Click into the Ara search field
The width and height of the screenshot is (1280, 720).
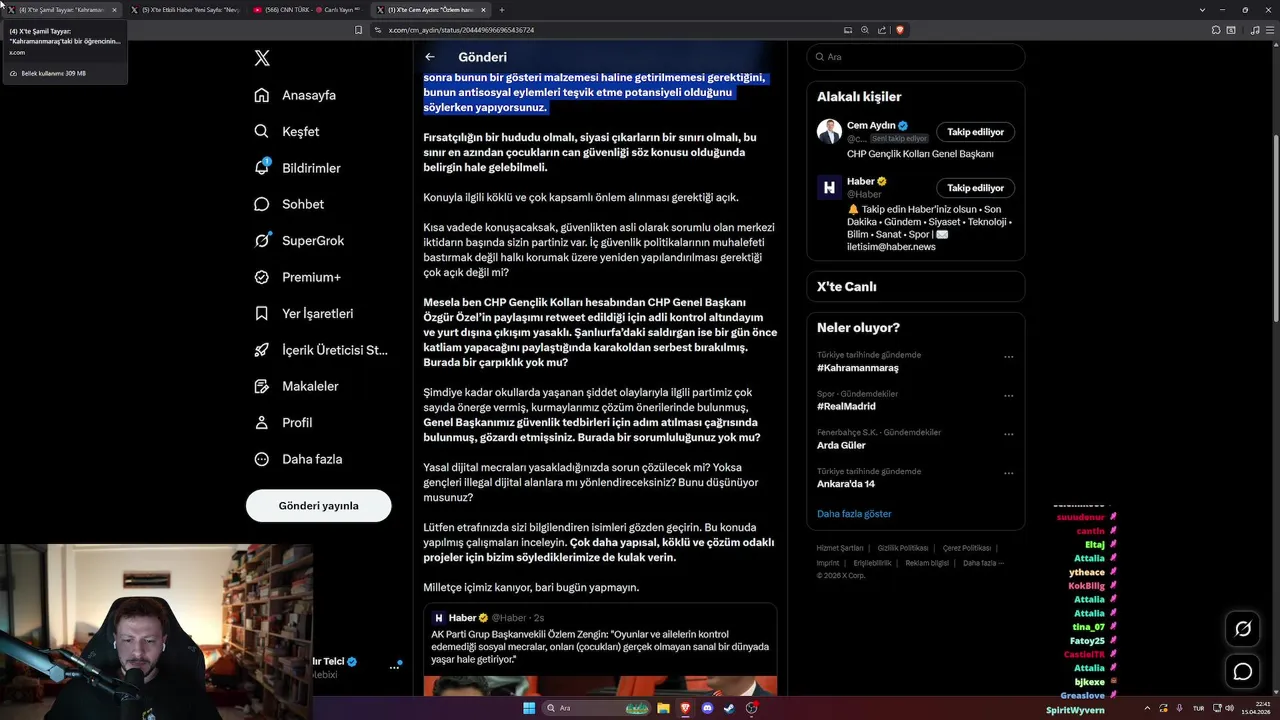click(x=915, y=57)
